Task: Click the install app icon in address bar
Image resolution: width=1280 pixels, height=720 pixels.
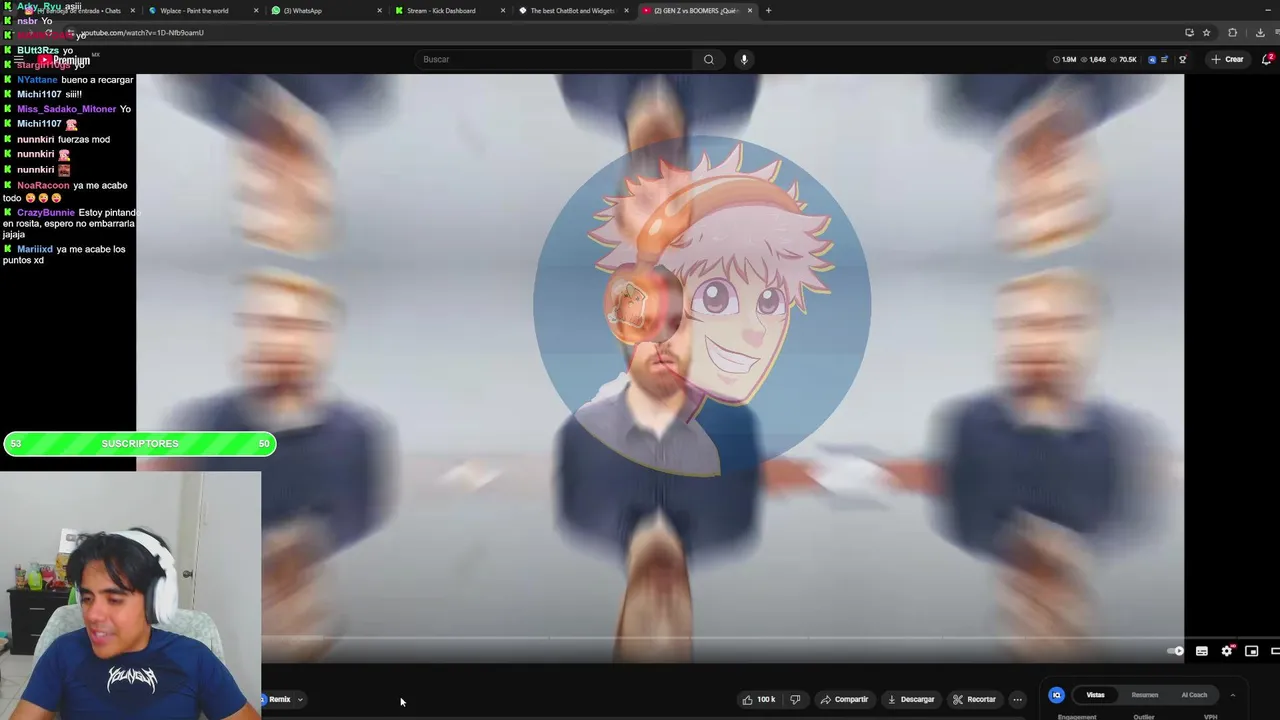Action: click(1189, 32)
